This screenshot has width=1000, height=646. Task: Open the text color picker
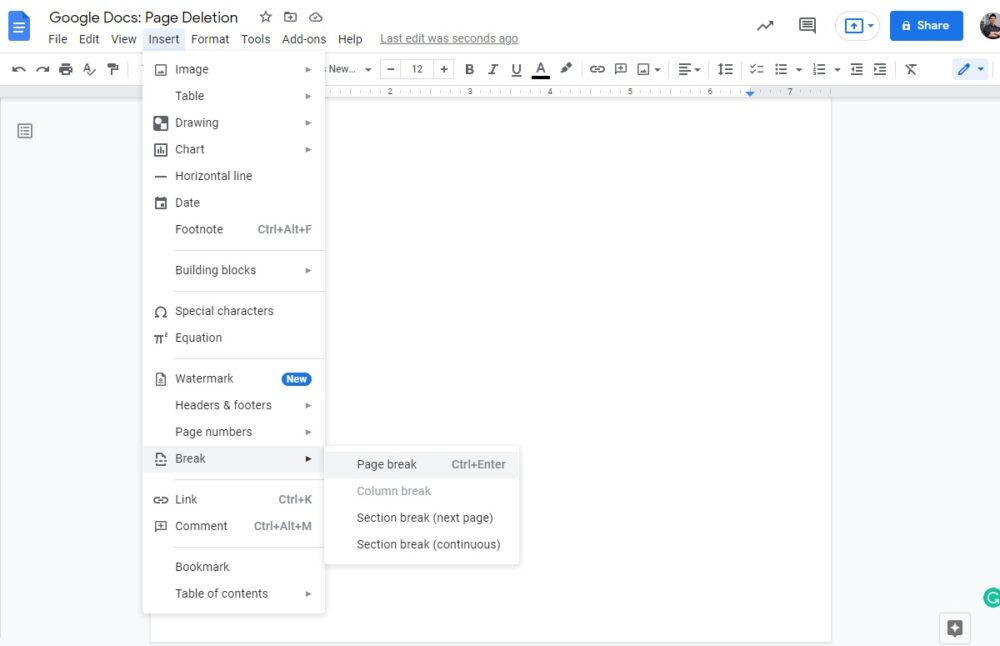pos(541,69)
